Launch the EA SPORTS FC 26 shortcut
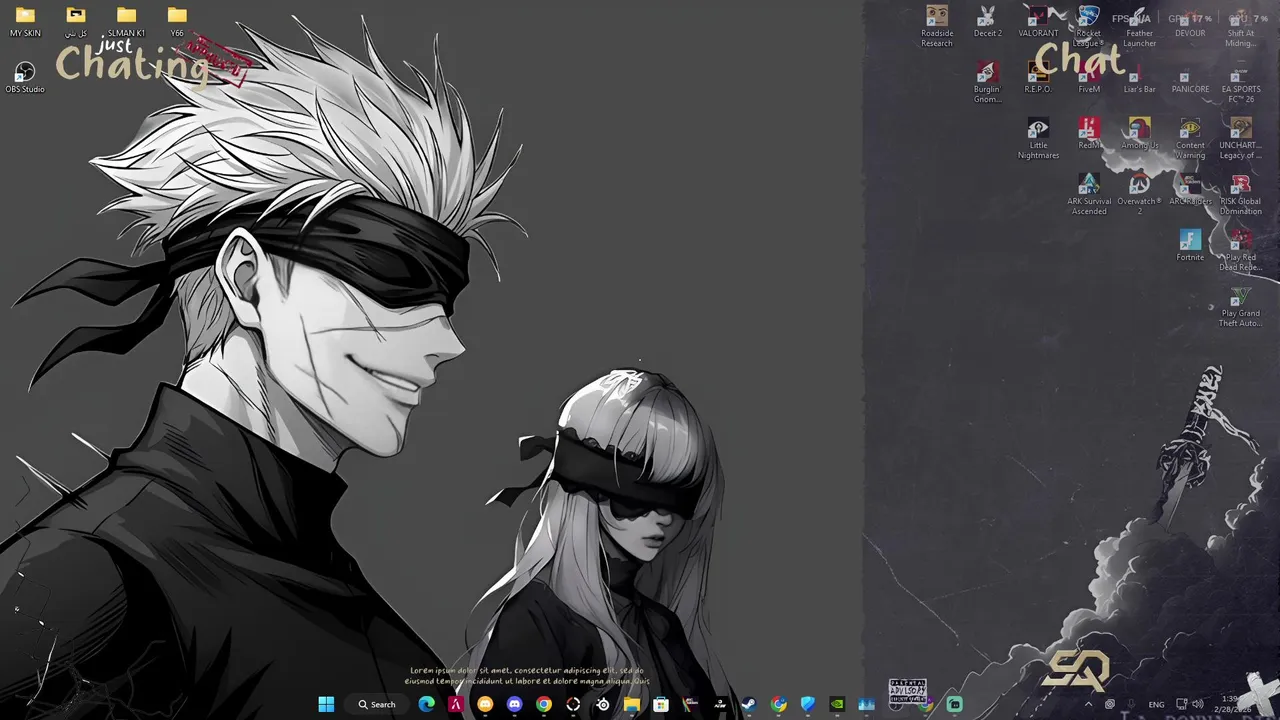The image size is (1280, 720). [1241, 82]
